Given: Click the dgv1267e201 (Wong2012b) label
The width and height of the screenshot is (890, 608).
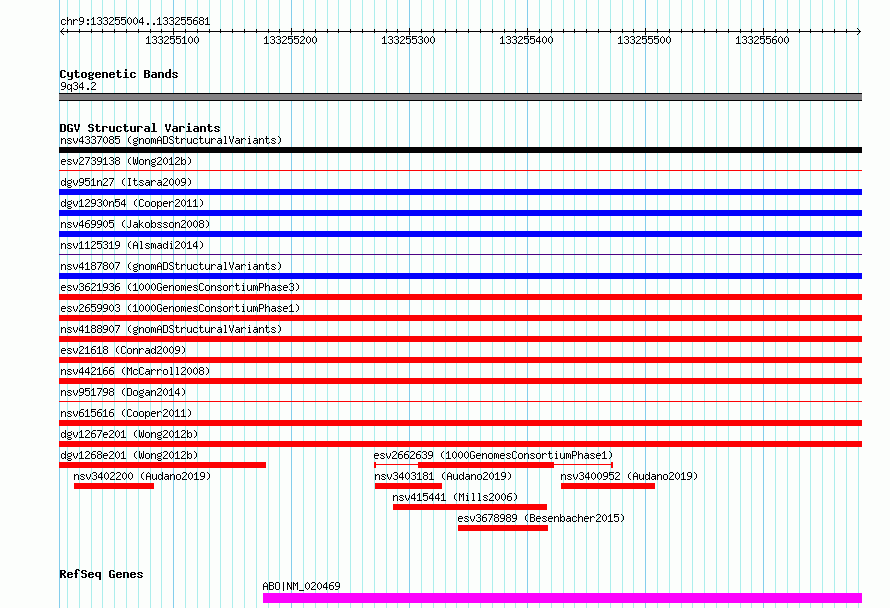Looking at the screenshot, I should tap(129, 434).
